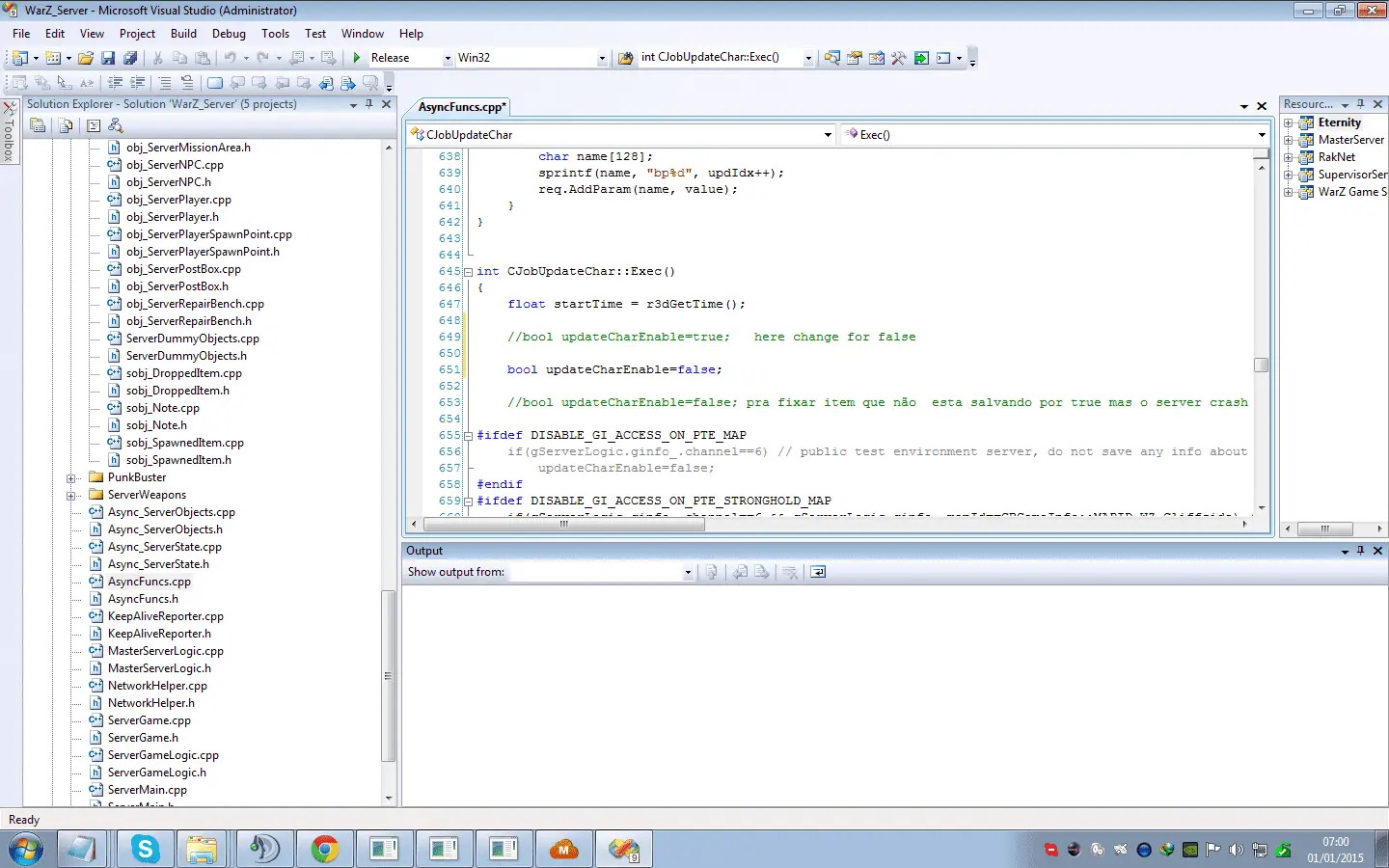This screenshot has width=1389, height=868.
Task: Open the Build menu
Action: pyautogui.click(x=183, y=34)
